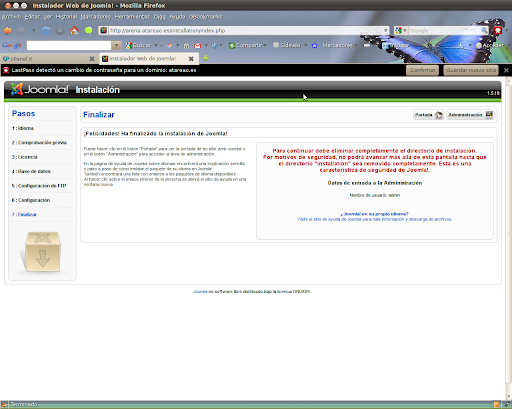The width and height of the screenshot is (512, 409).
Task: Click the search magnifier icon
Action: (x=484, y=30)
